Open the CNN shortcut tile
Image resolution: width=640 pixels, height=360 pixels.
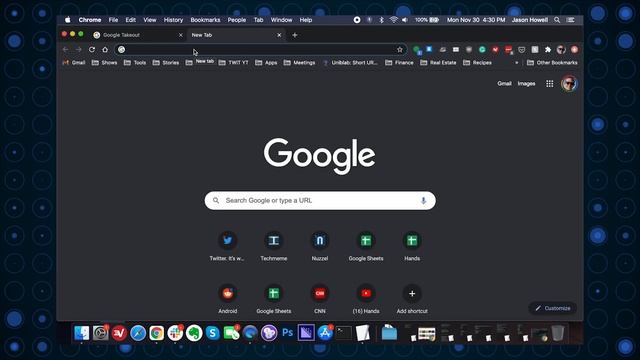tap(320, 299)
